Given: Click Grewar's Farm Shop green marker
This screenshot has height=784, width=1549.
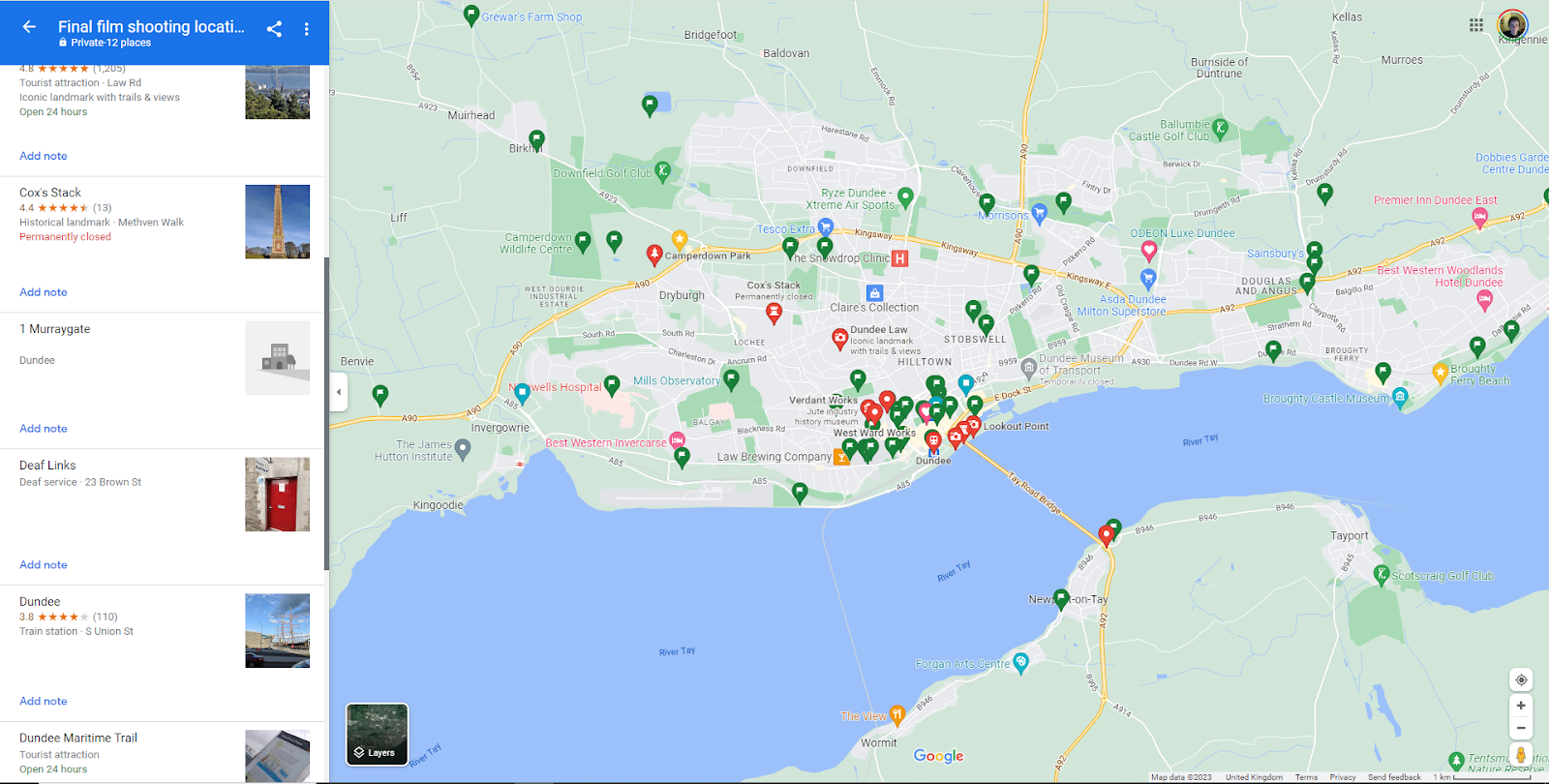Looking at the screenshot, I should (471, 15).
